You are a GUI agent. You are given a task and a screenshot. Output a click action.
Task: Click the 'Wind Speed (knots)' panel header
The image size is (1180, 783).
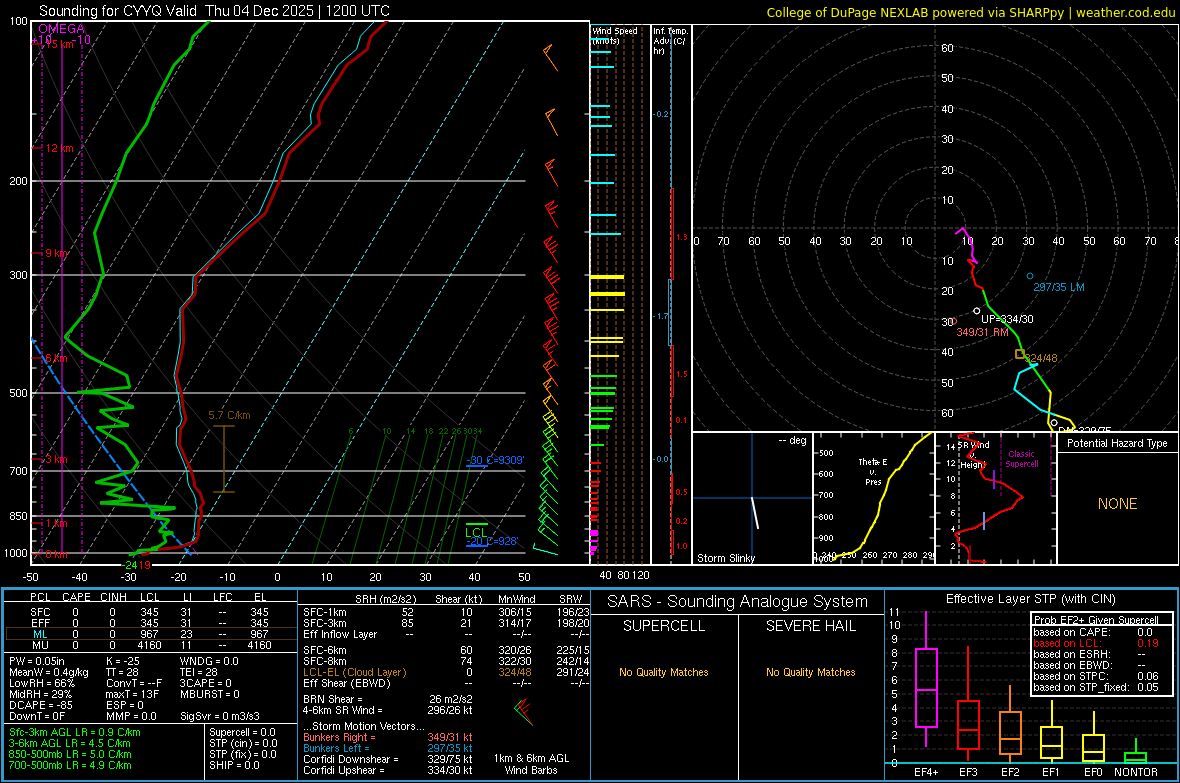pos(614,35)
